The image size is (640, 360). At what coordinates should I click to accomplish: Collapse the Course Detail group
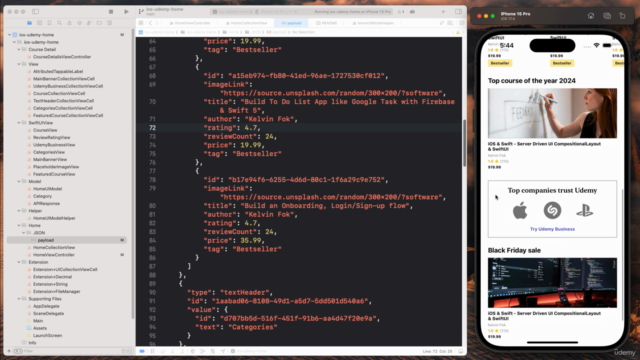tap(19, 49)
